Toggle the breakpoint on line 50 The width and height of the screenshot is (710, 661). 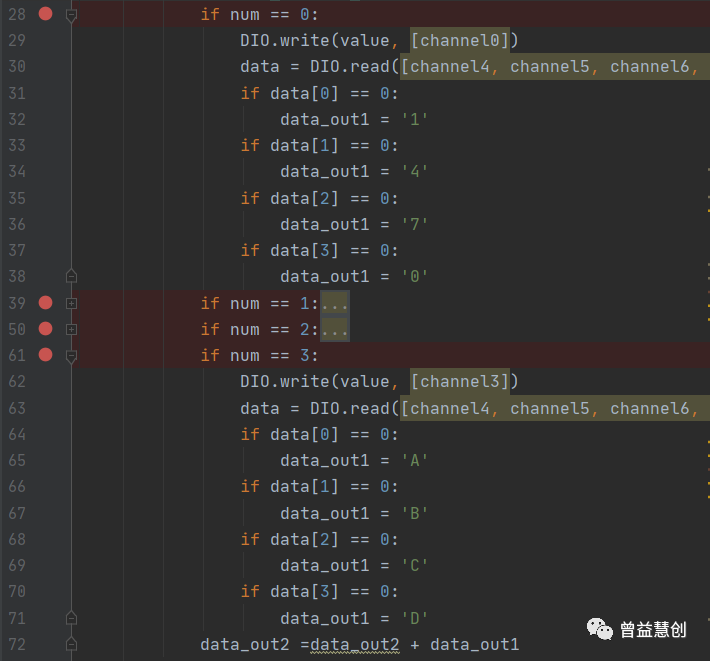tap(45, 329)
